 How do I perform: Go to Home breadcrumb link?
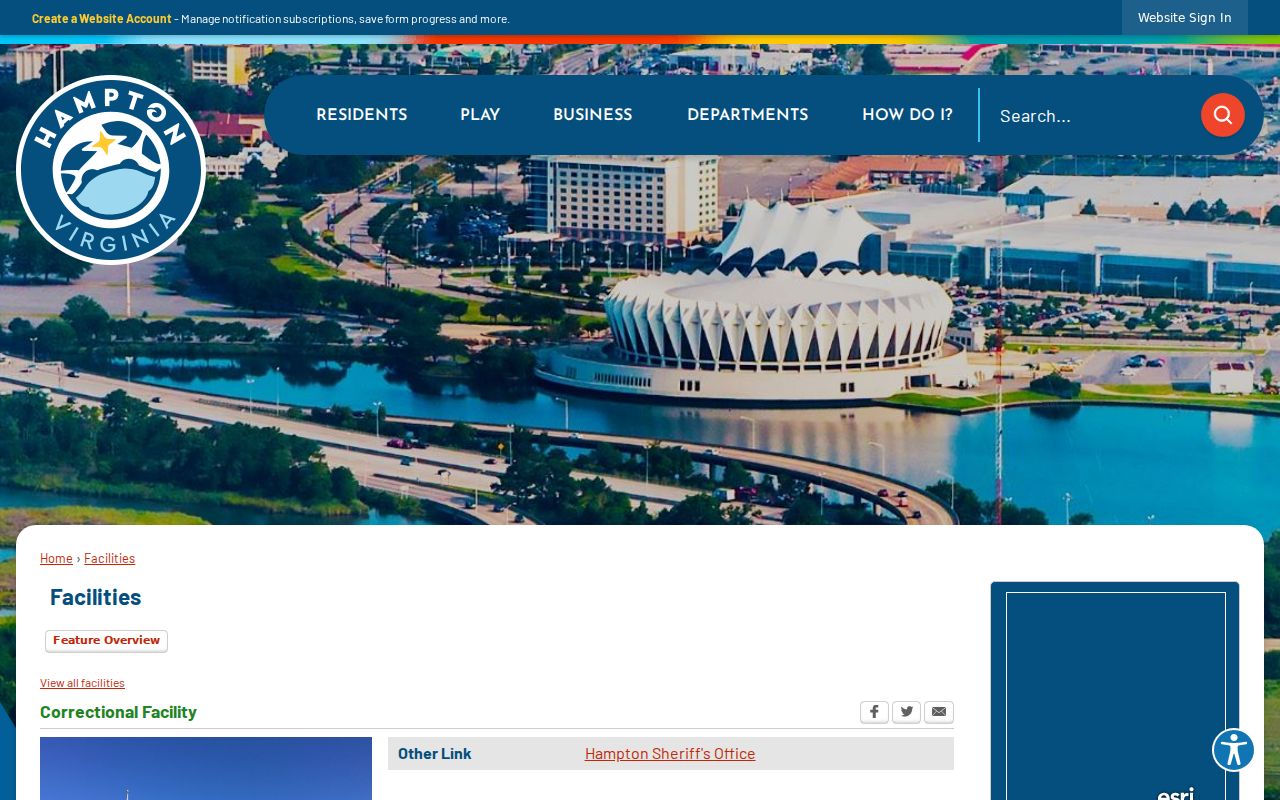(x=56, y=558)
